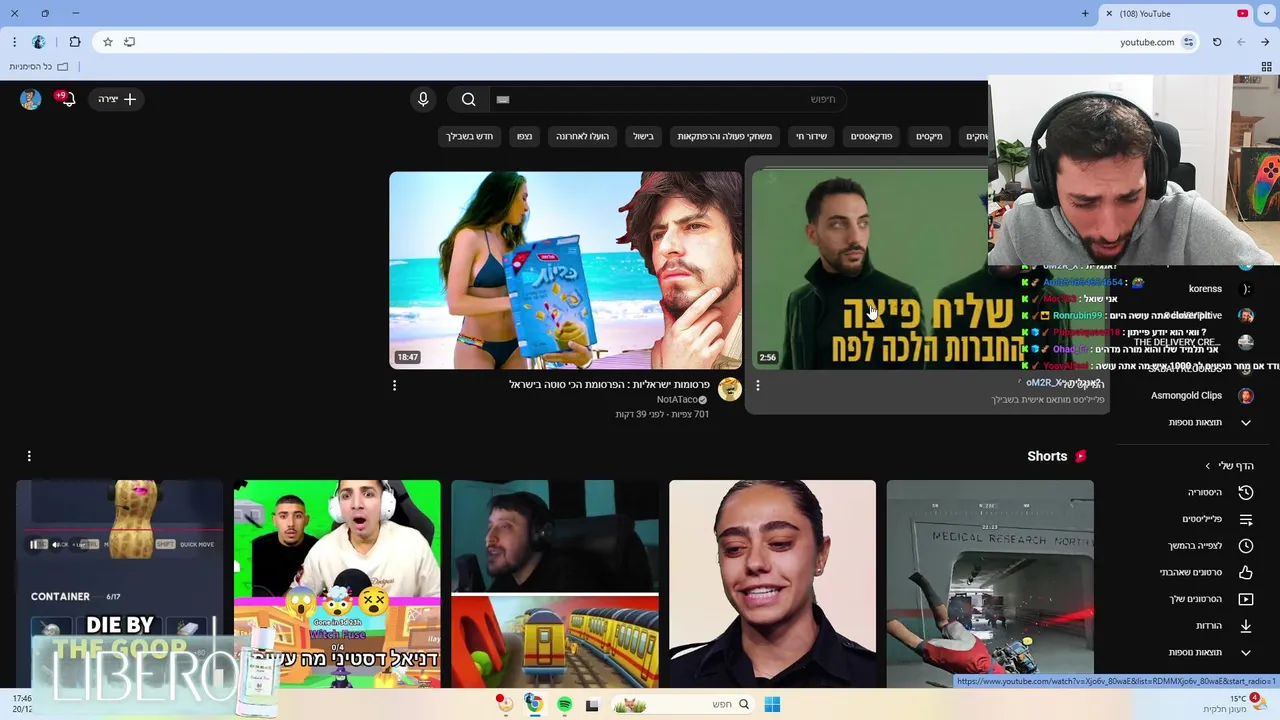Image resolution: width=1280 pixels, height=720 pixels.
Task: Open the Chrome profile avatar
Action: 39,42
